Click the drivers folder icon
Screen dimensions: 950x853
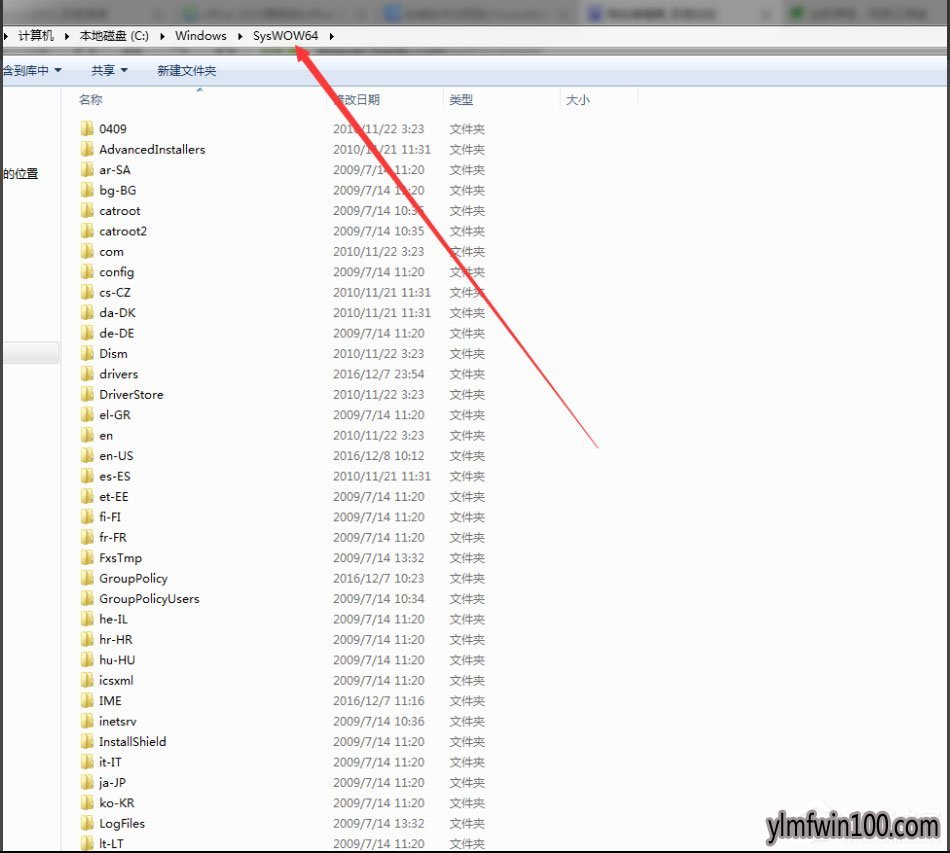pos(87,374)
